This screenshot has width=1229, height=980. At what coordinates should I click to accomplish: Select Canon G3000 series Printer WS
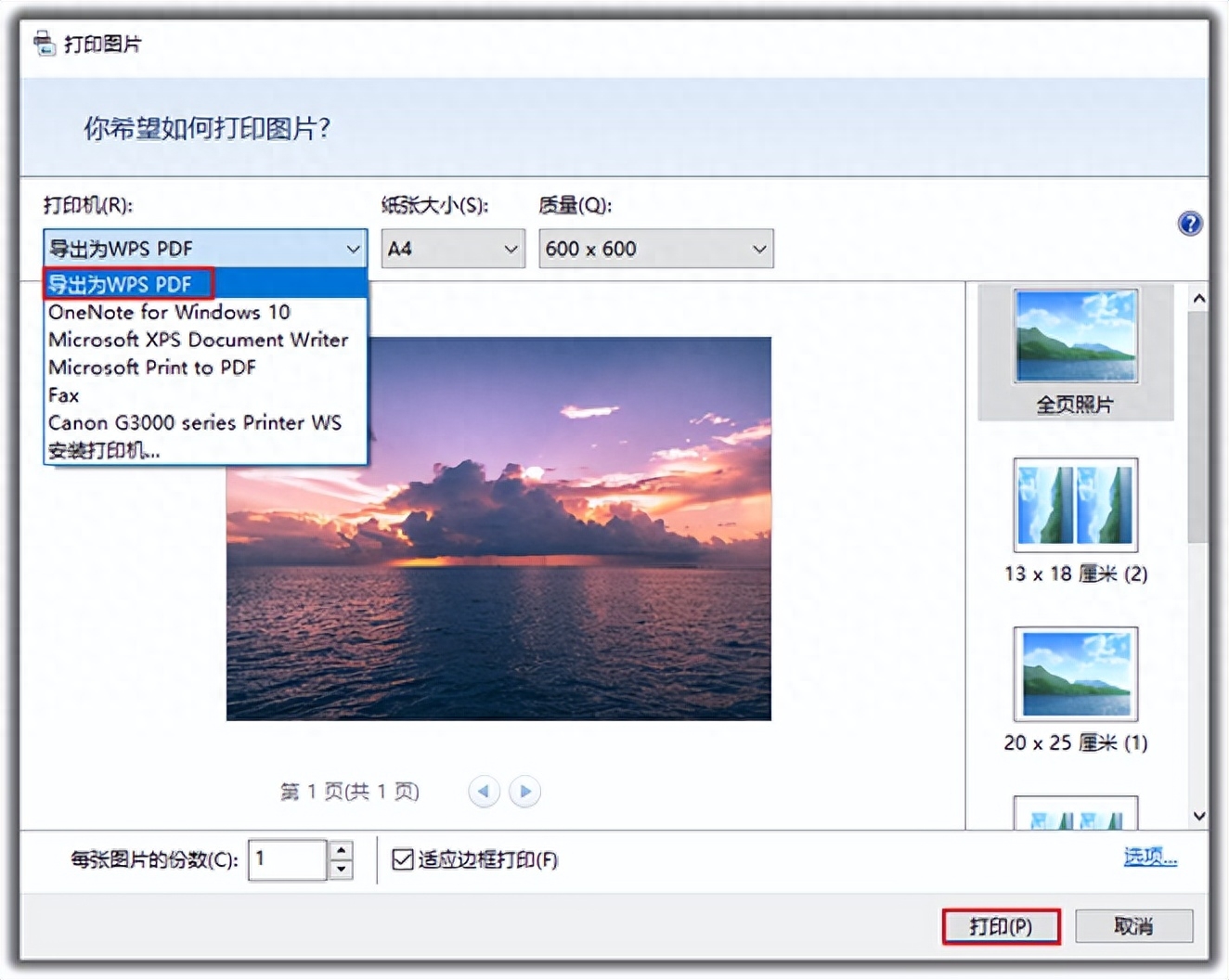click(x=205, y=423)
